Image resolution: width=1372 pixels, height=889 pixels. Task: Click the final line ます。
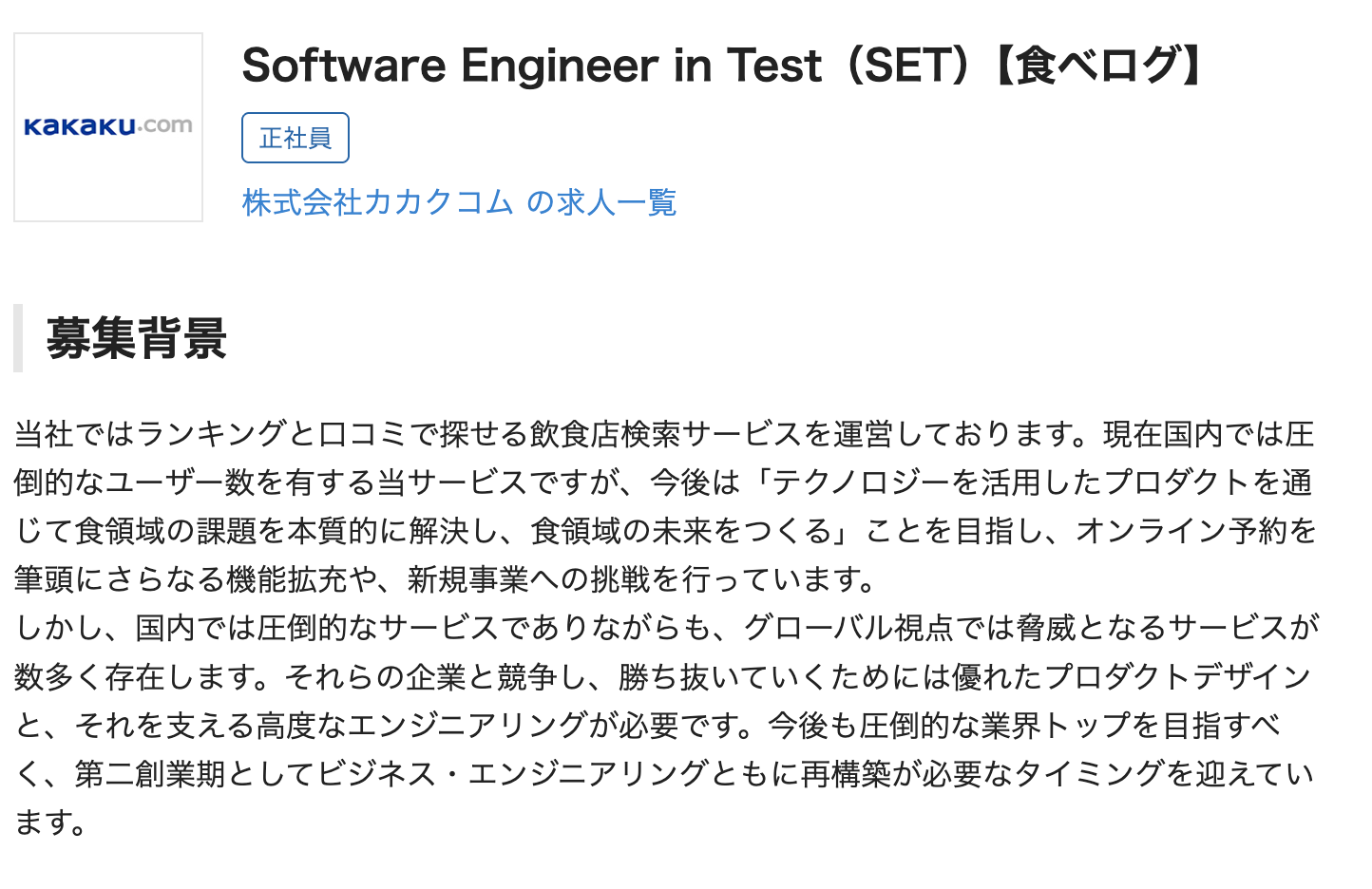coord(50,823)
